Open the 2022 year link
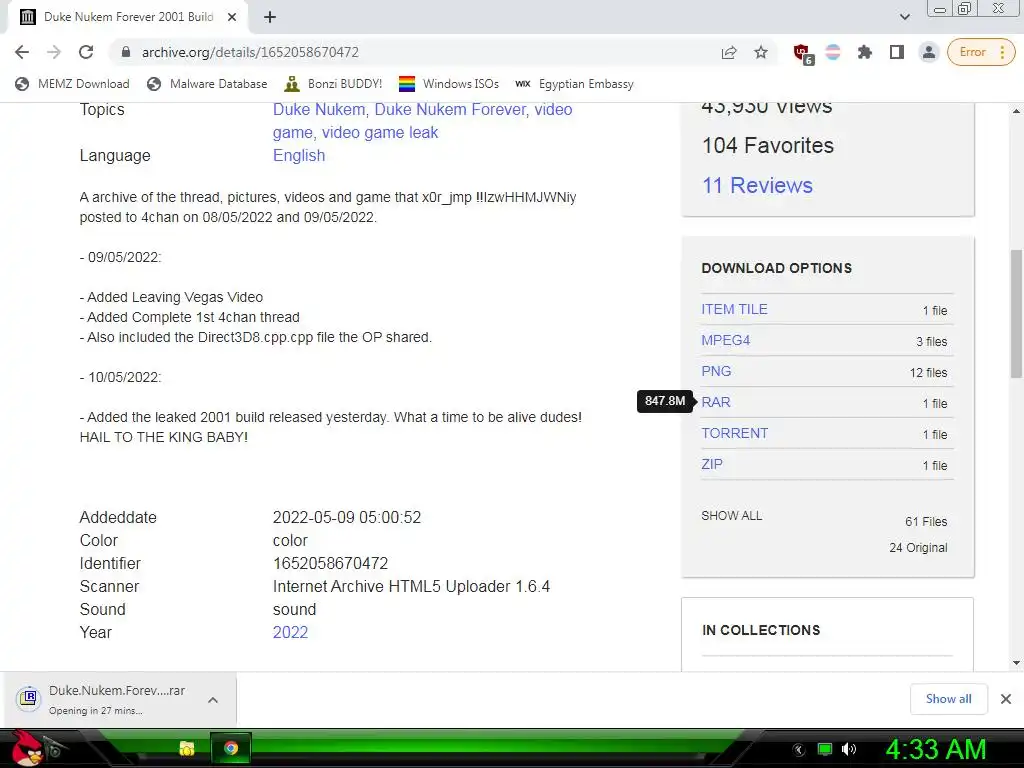Screen dimensions: 1024x768 coord(290,632)
